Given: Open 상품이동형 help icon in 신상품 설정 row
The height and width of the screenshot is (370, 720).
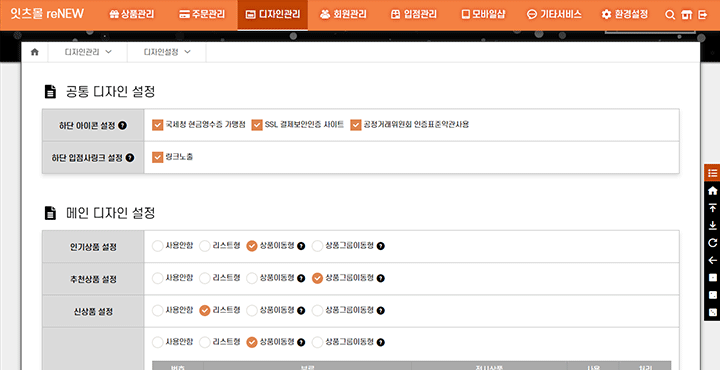Looking at the screenshot, I should click(x=301, y=311).
